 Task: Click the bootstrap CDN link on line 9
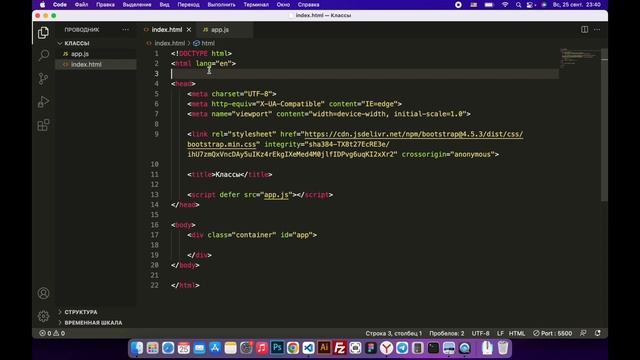(413, 134)
